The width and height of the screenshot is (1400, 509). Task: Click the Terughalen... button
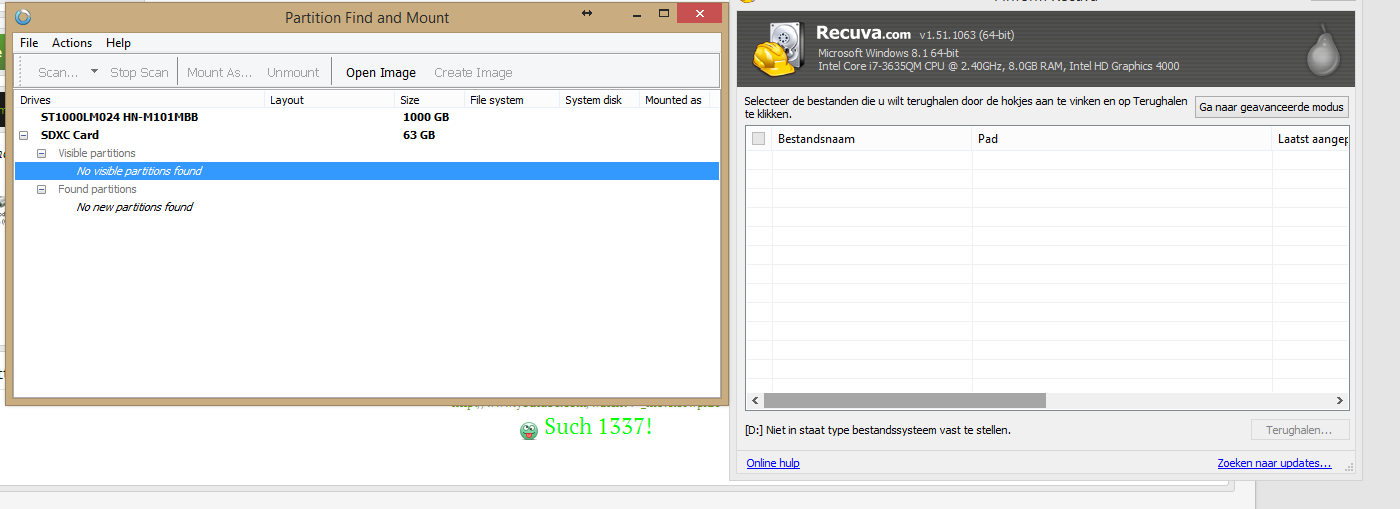pos(1300,430)
